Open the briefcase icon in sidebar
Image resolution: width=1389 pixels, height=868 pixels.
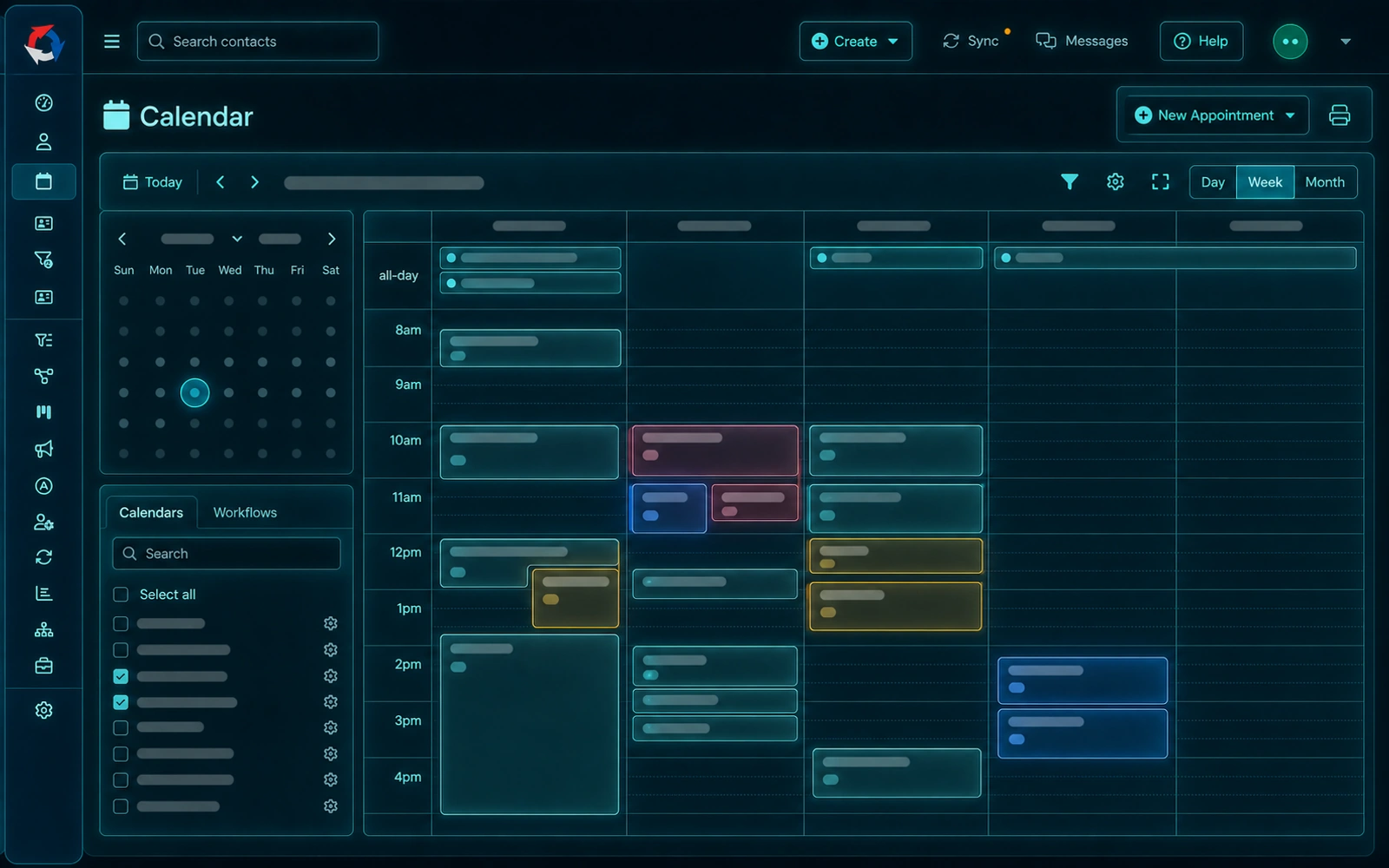[x=43, y=666]
